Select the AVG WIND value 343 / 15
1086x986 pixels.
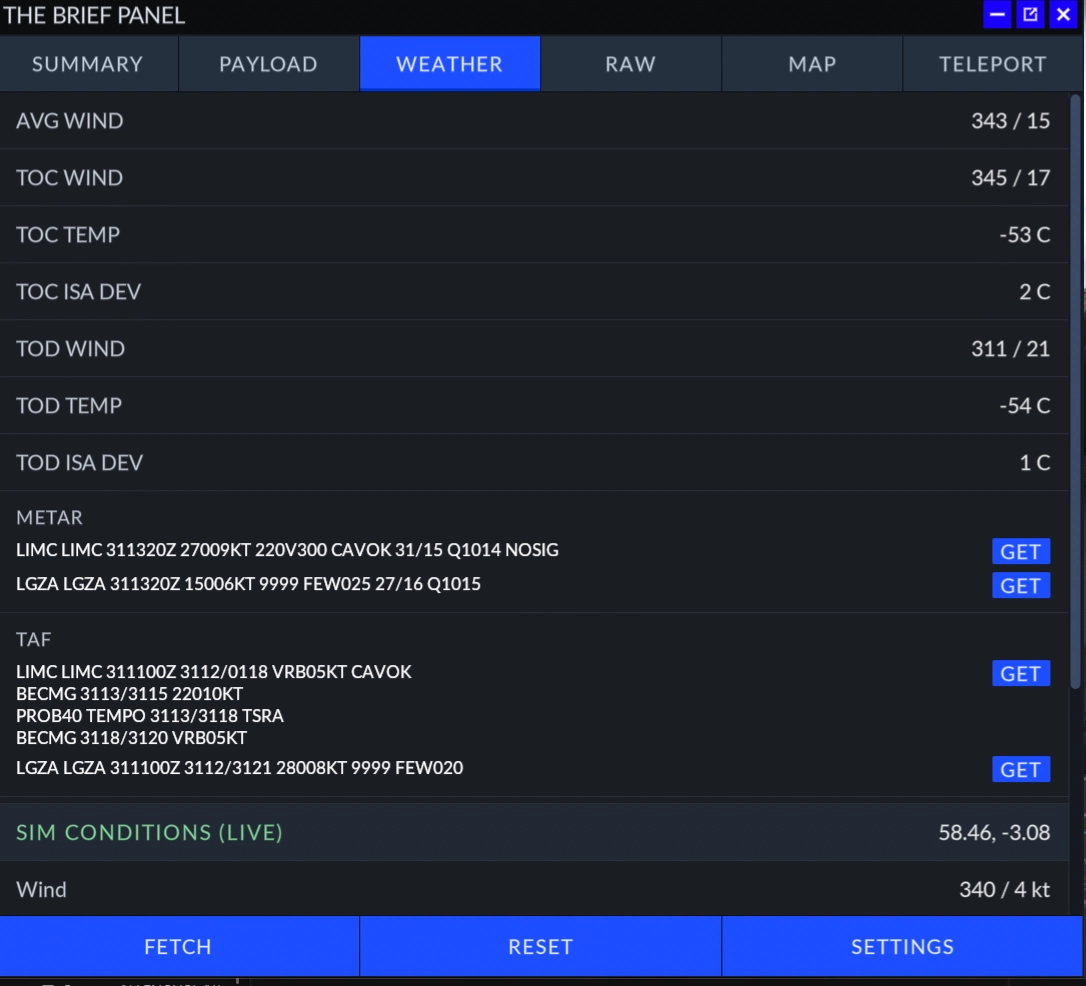tap(1011, 120)
